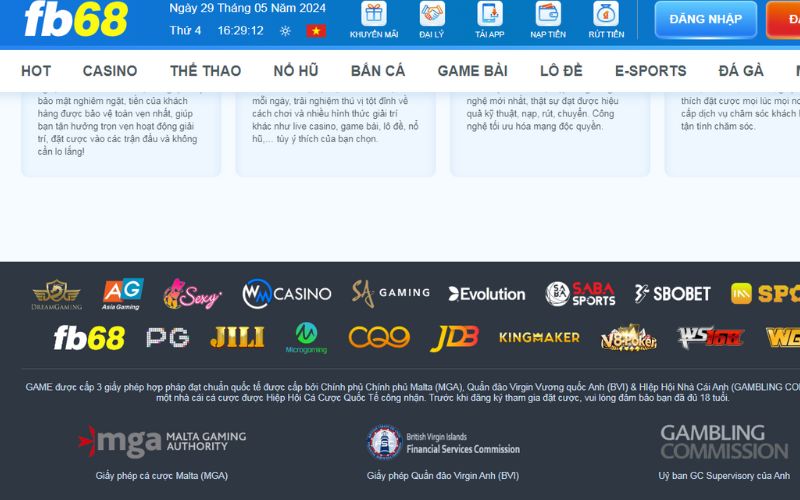Open the CASINO menu item
Screen dimensions: 800x500
110,71
